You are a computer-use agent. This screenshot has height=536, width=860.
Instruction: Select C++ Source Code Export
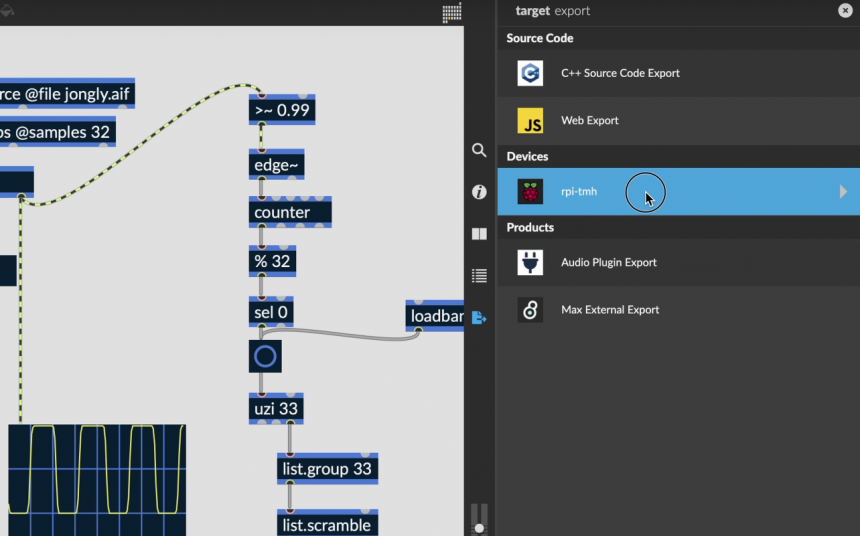(678, 73)
